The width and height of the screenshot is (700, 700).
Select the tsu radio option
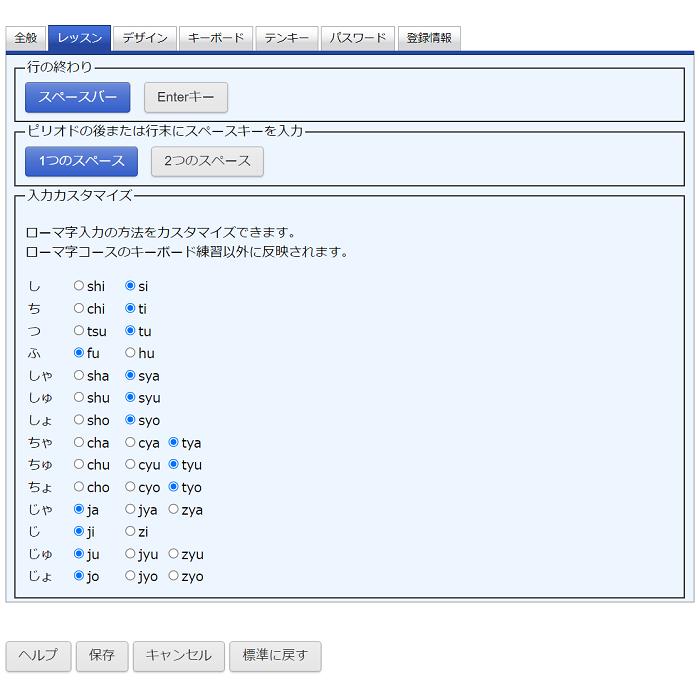coord(79,330)
